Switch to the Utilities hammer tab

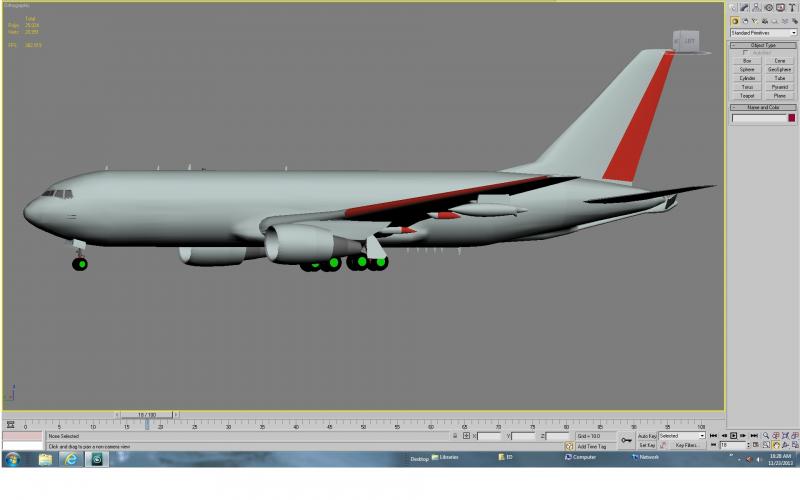tap(793, 8)
